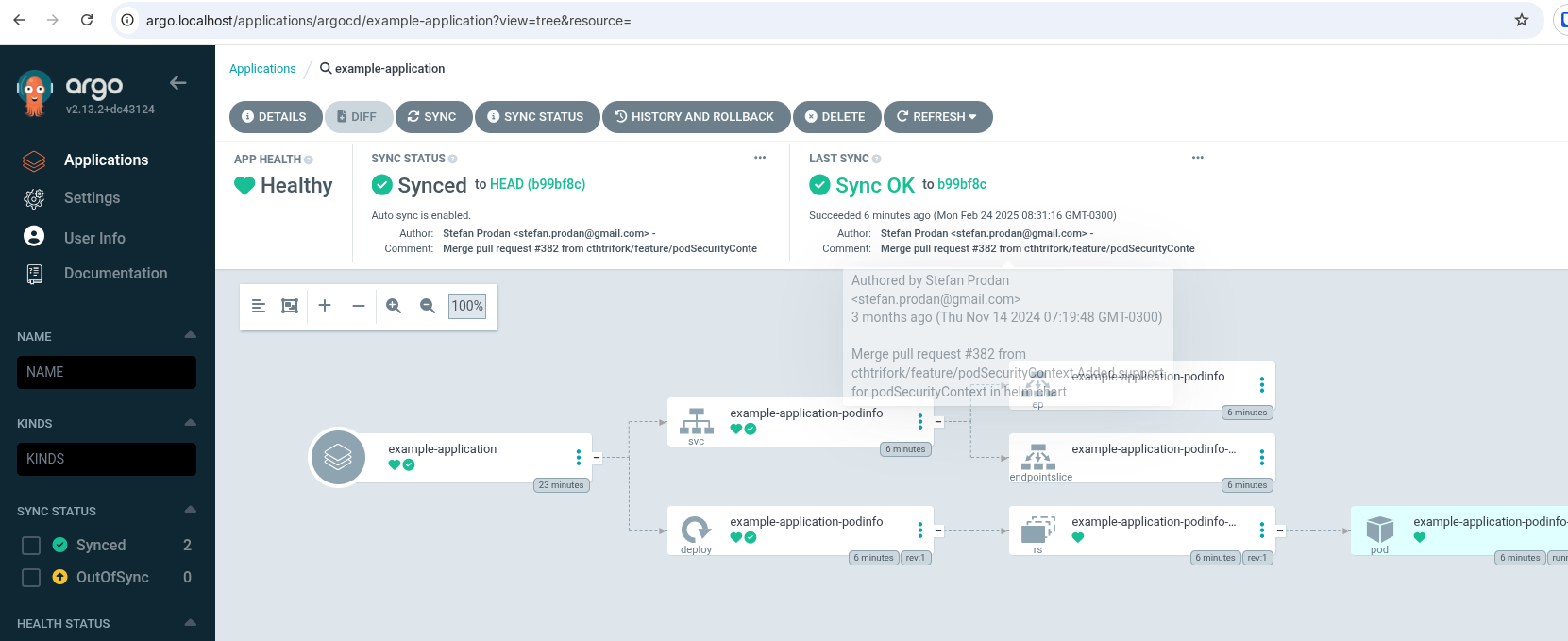Click the NAME filter input field
Screen dimensions: 1568x641
[107, 372]
